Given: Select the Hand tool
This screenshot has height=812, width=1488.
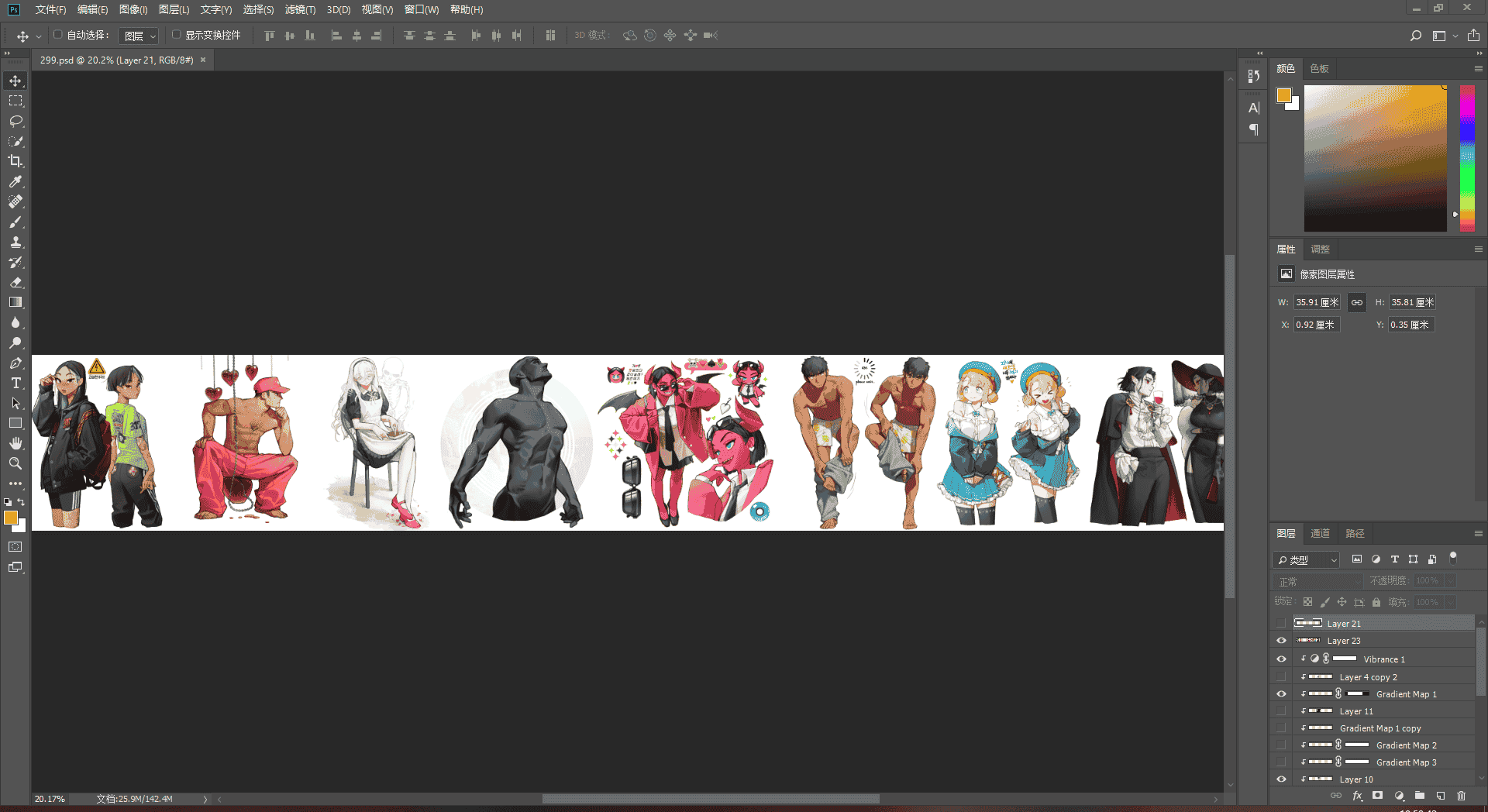Looking at the screenshot, I should (x=15, y=444).
